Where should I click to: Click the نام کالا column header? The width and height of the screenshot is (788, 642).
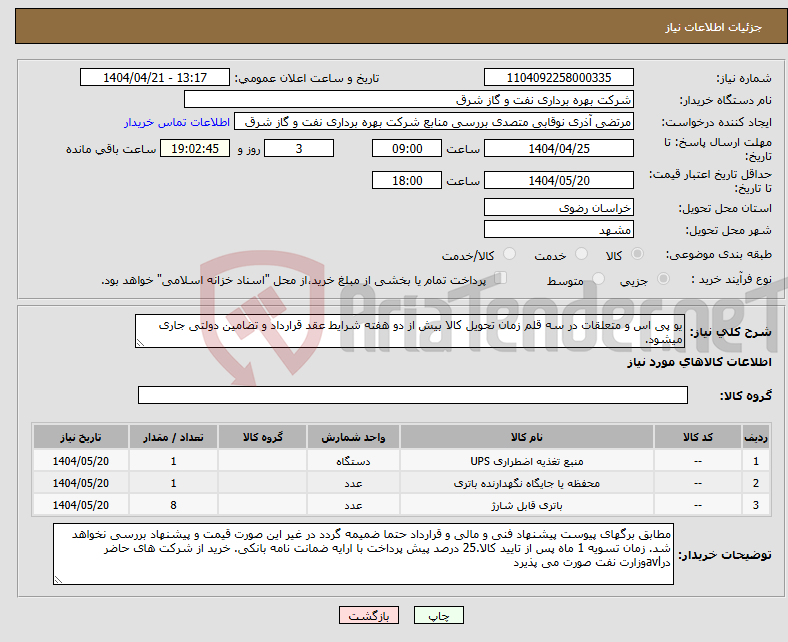coord(527,437)
